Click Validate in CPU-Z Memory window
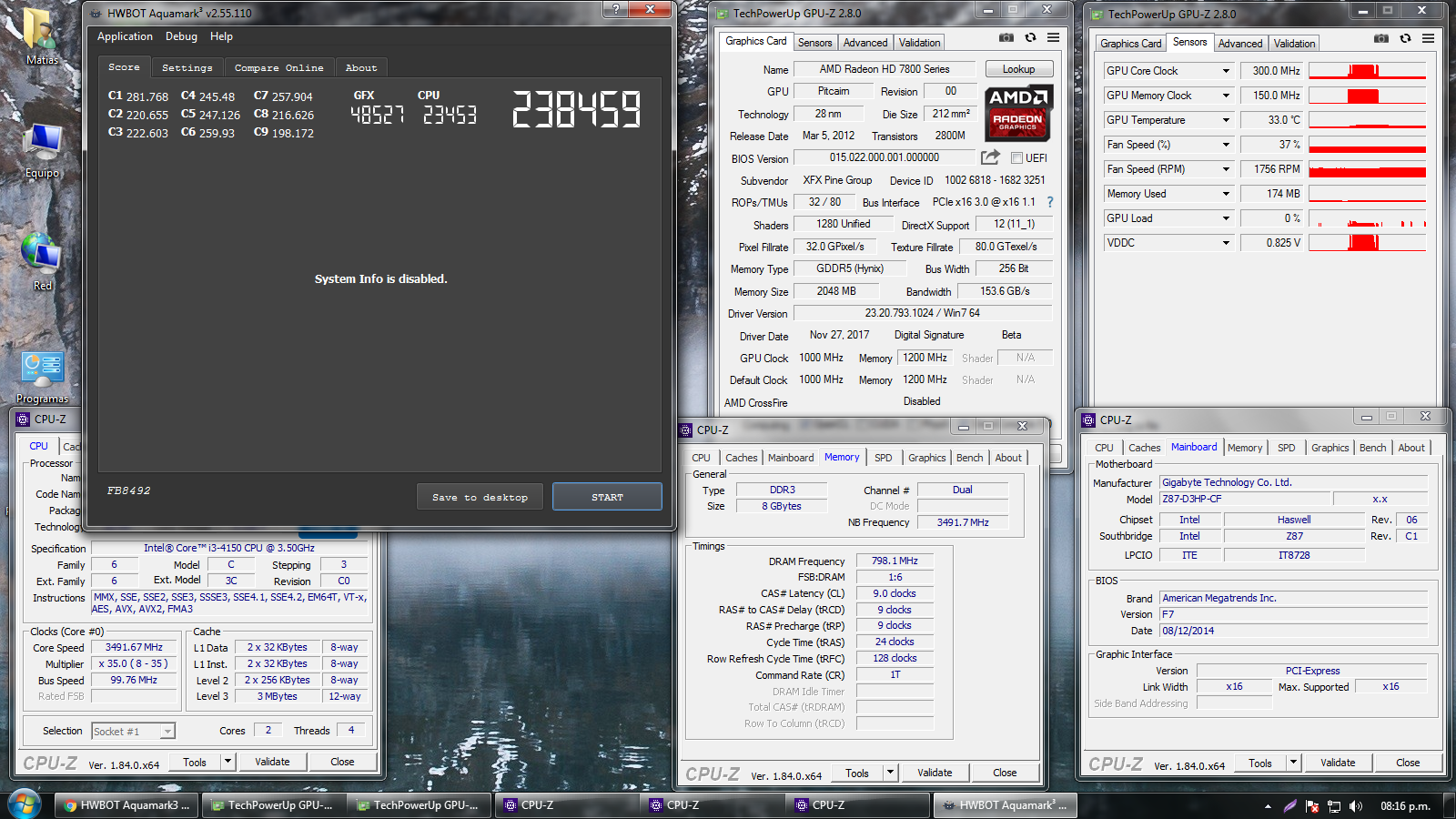This screenshot has width=1456, height=819. (x=935, y=773)
